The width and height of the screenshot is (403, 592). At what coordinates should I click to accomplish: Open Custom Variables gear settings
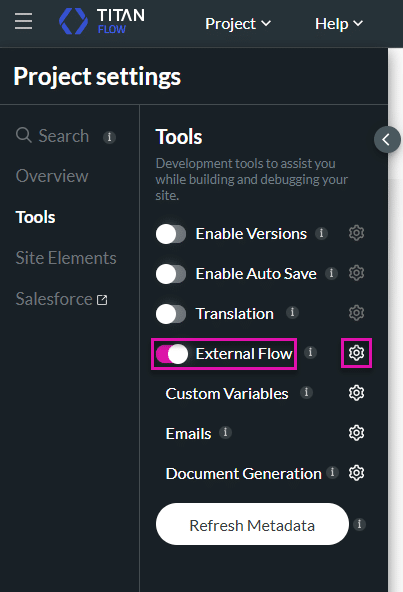coord(356,393)
